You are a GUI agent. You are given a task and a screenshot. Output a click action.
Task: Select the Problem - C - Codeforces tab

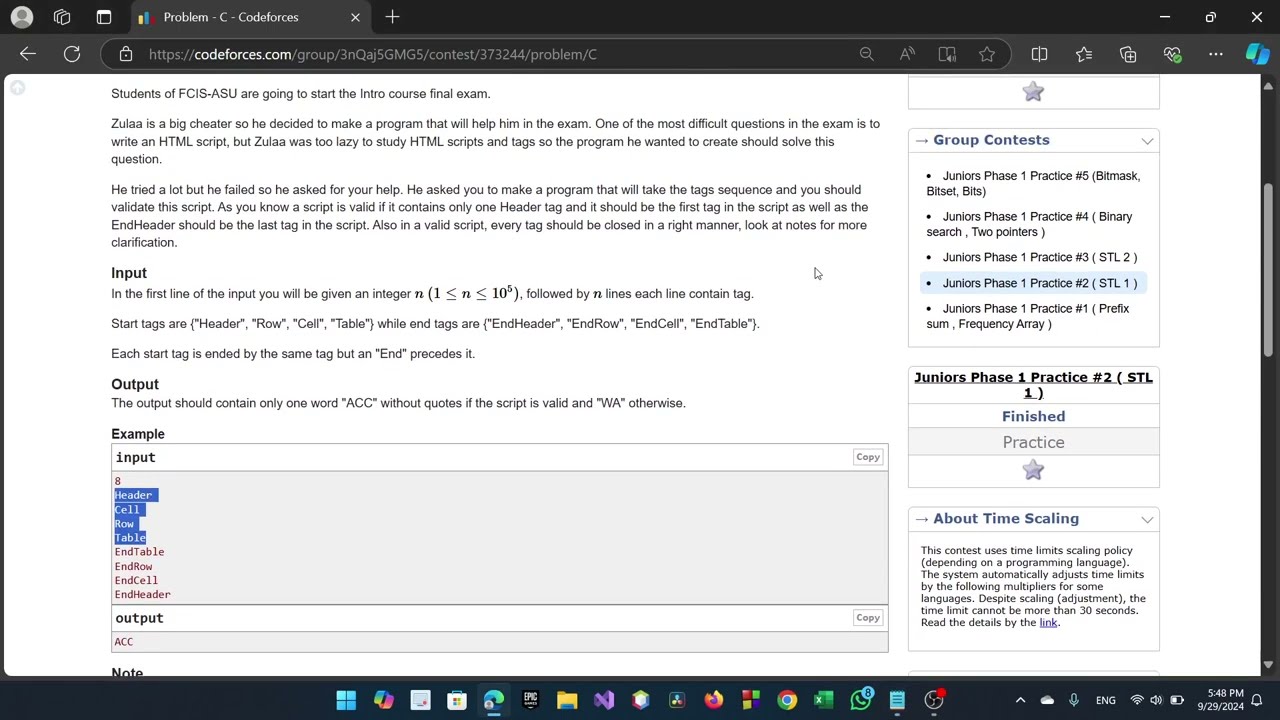click(x=249, y=17)
